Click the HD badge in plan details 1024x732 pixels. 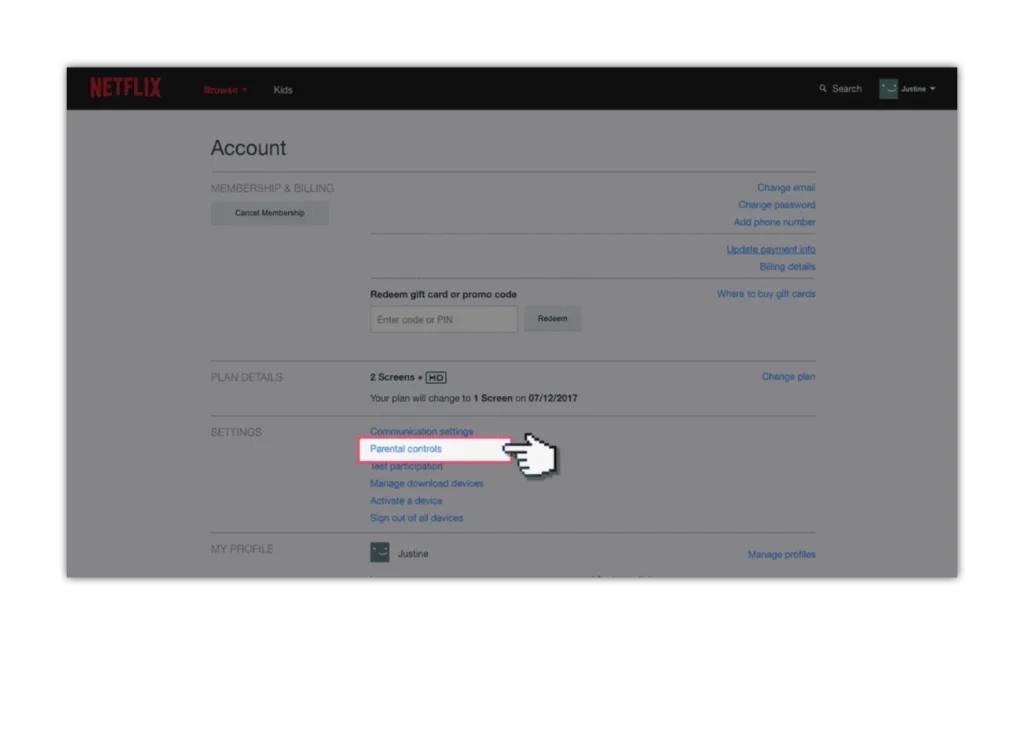pos(436,377)
